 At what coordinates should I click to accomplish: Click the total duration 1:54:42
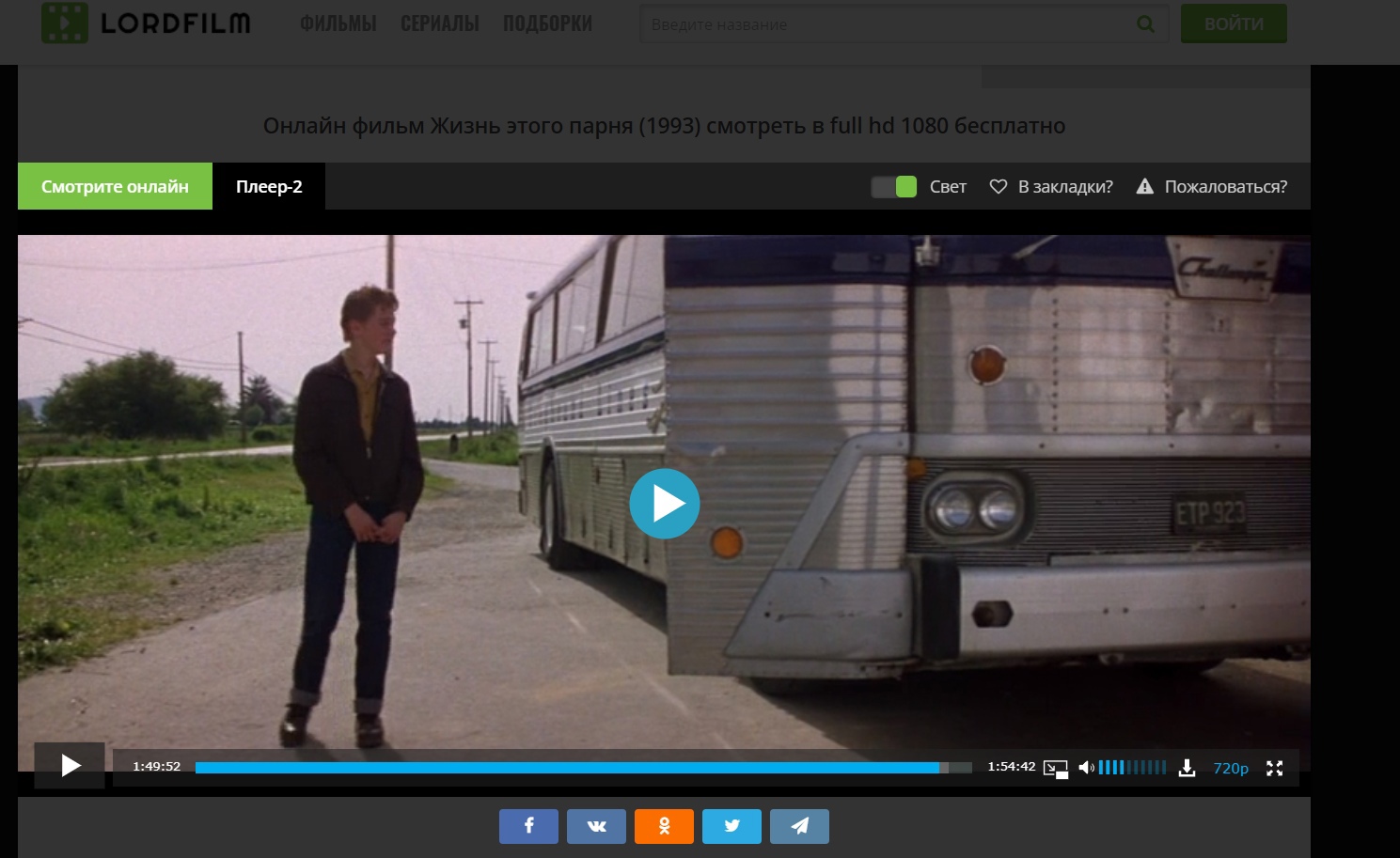pos(1012,767)
